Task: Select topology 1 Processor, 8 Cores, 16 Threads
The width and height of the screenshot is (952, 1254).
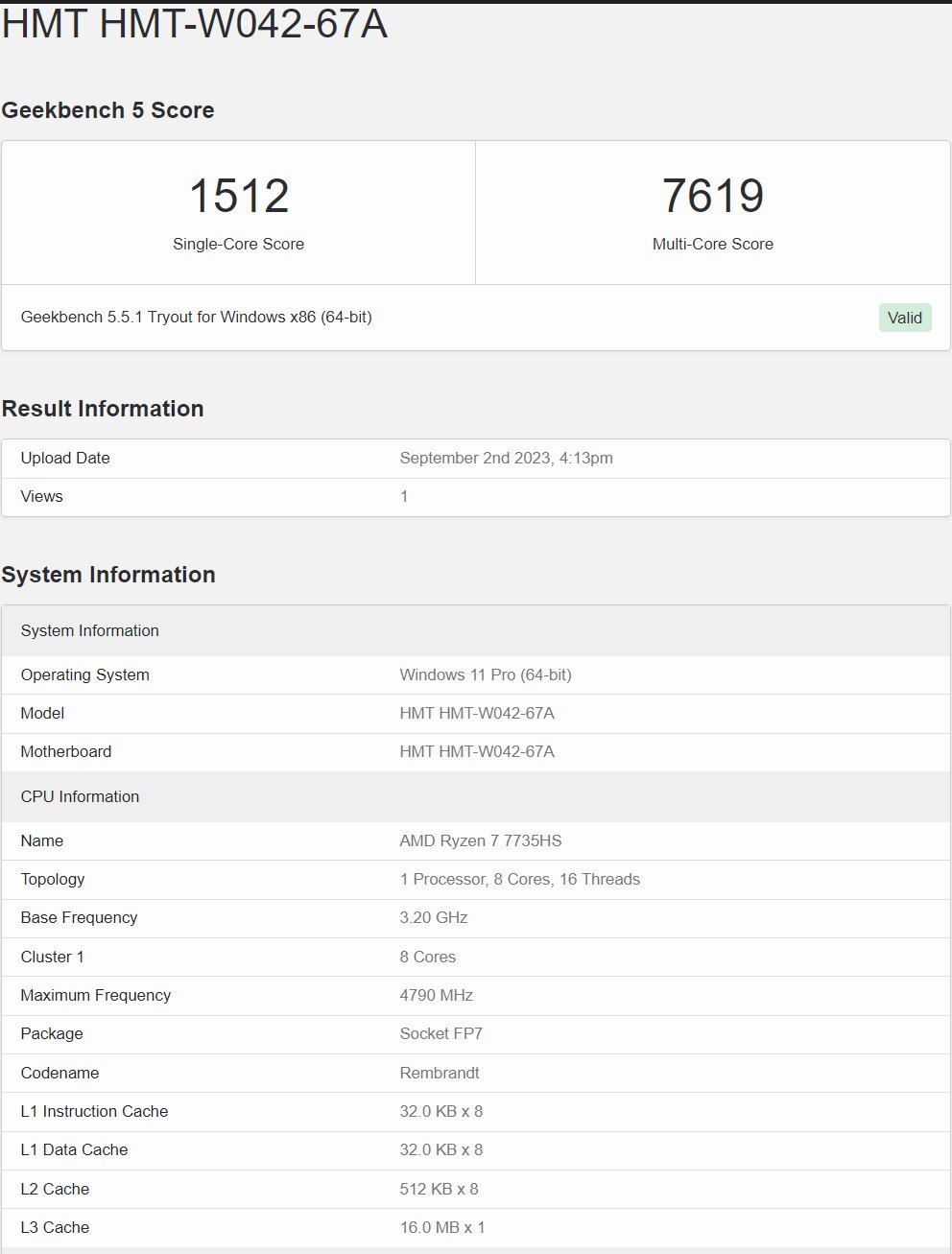Action: (520, 879)
